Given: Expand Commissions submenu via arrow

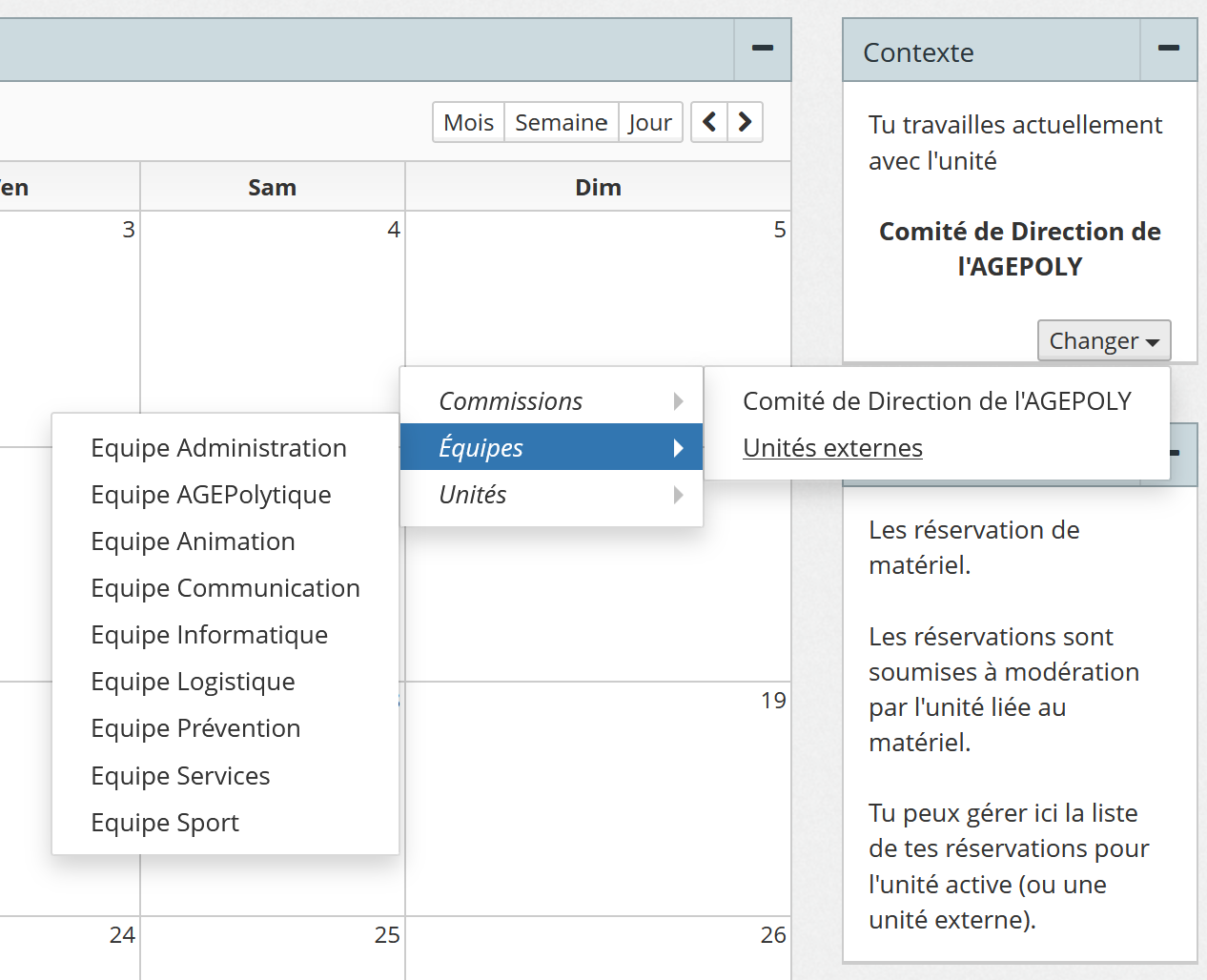Looking at the screenshot, I should 678,400.
